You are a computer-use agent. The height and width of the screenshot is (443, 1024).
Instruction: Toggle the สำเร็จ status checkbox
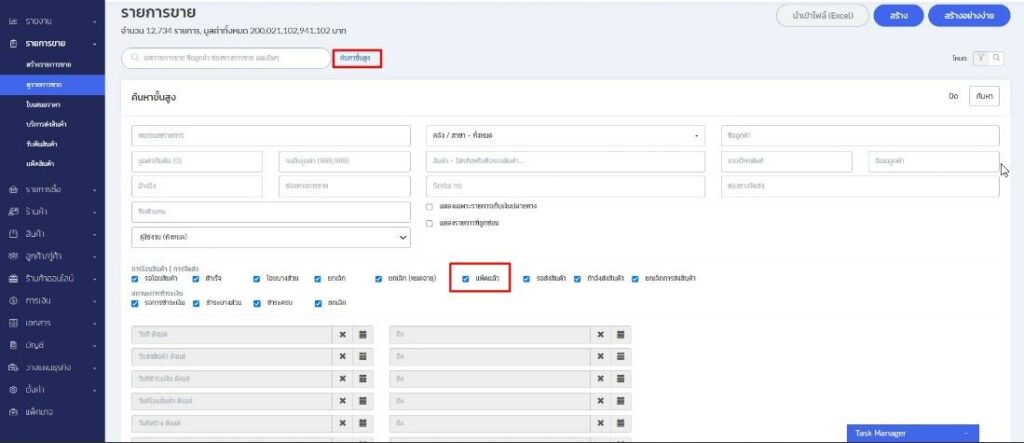pyautogui.click(x=196, y=279)
